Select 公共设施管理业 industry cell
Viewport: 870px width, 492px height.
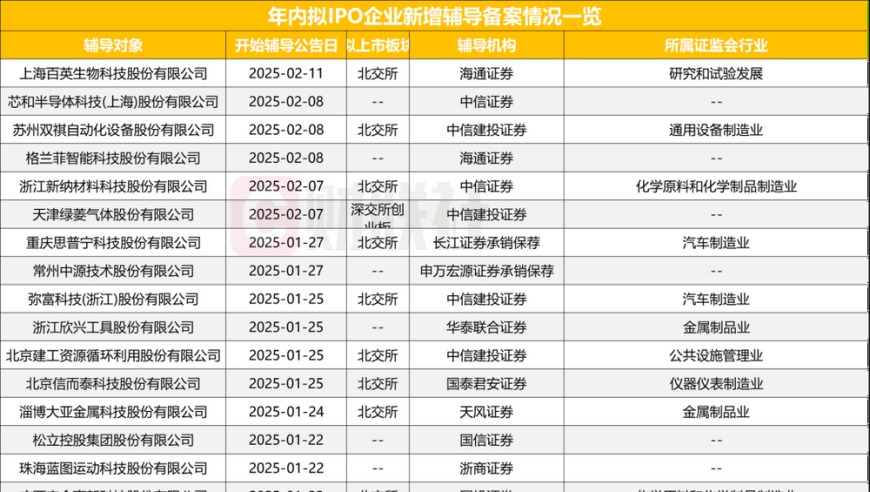[x=716, y=356]
